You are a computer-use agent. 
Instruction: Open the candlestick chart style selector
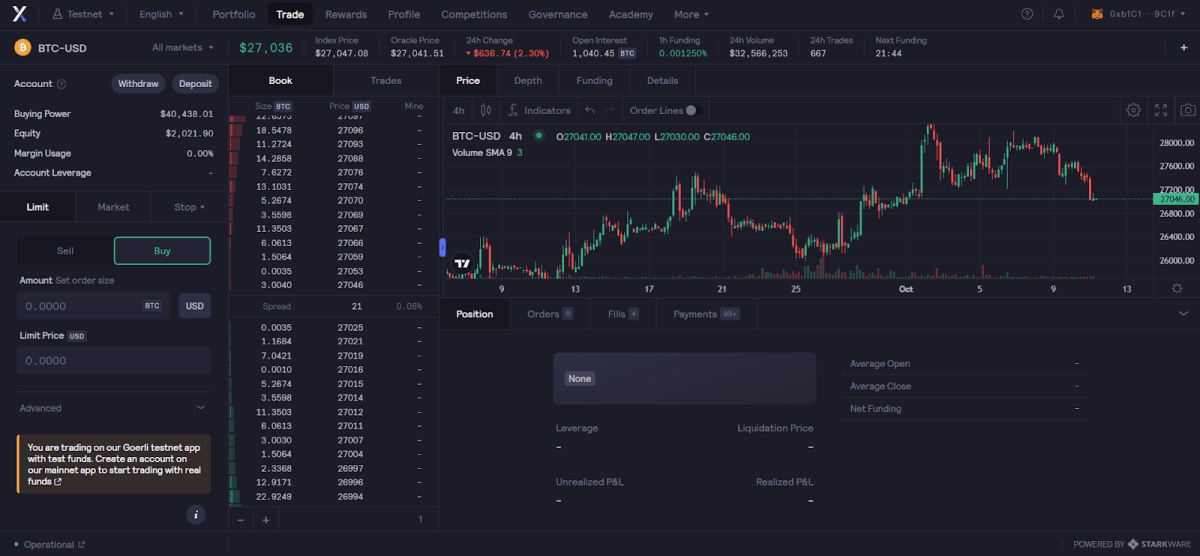click(x=486, y=110)
